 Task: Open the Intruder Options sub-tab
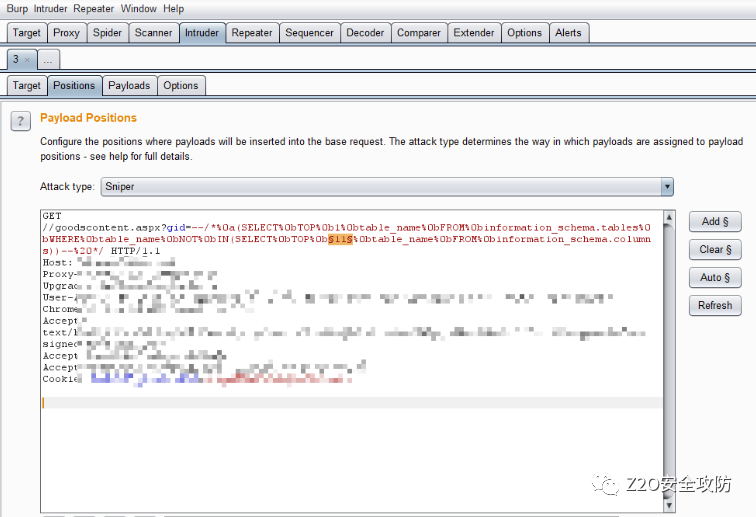click(181, 85)
